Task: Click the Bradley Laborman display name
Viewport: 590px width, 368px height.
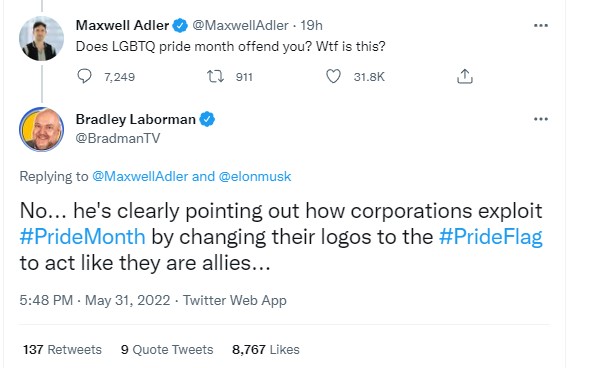Action: (x=136, y=119)
